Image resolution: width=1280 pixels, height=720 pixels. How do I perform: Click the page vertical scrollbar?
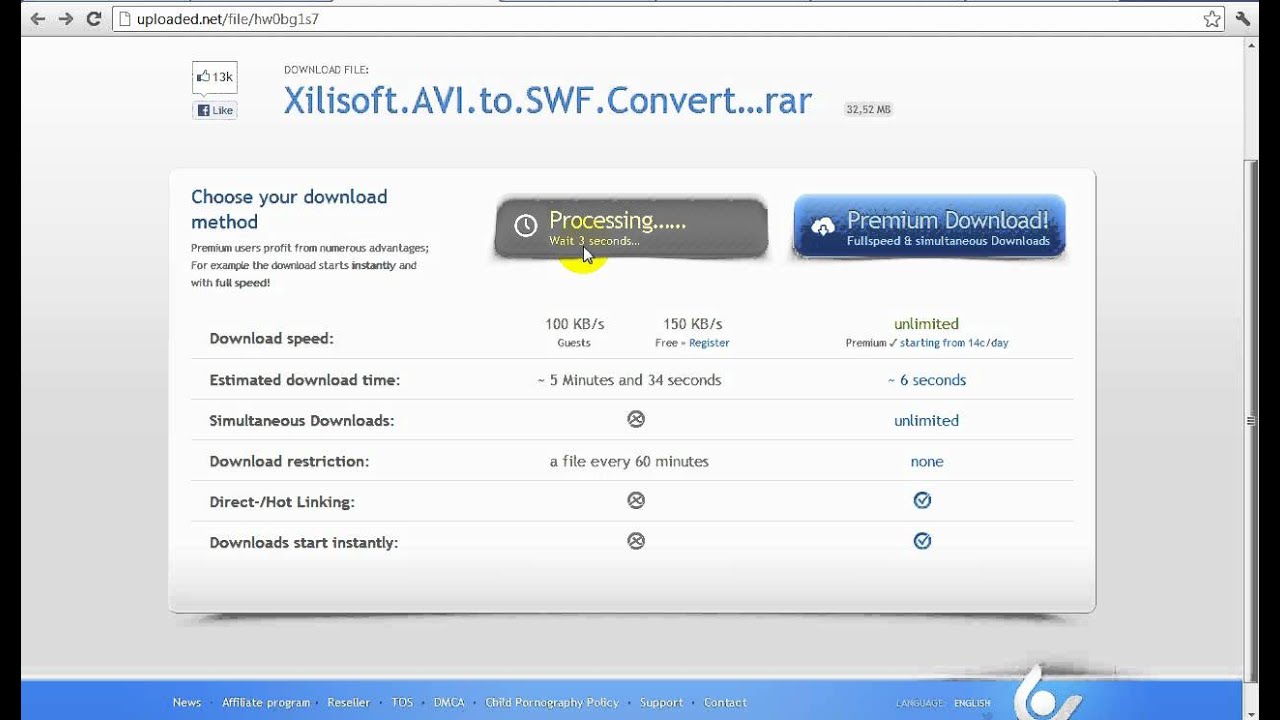1251,420
